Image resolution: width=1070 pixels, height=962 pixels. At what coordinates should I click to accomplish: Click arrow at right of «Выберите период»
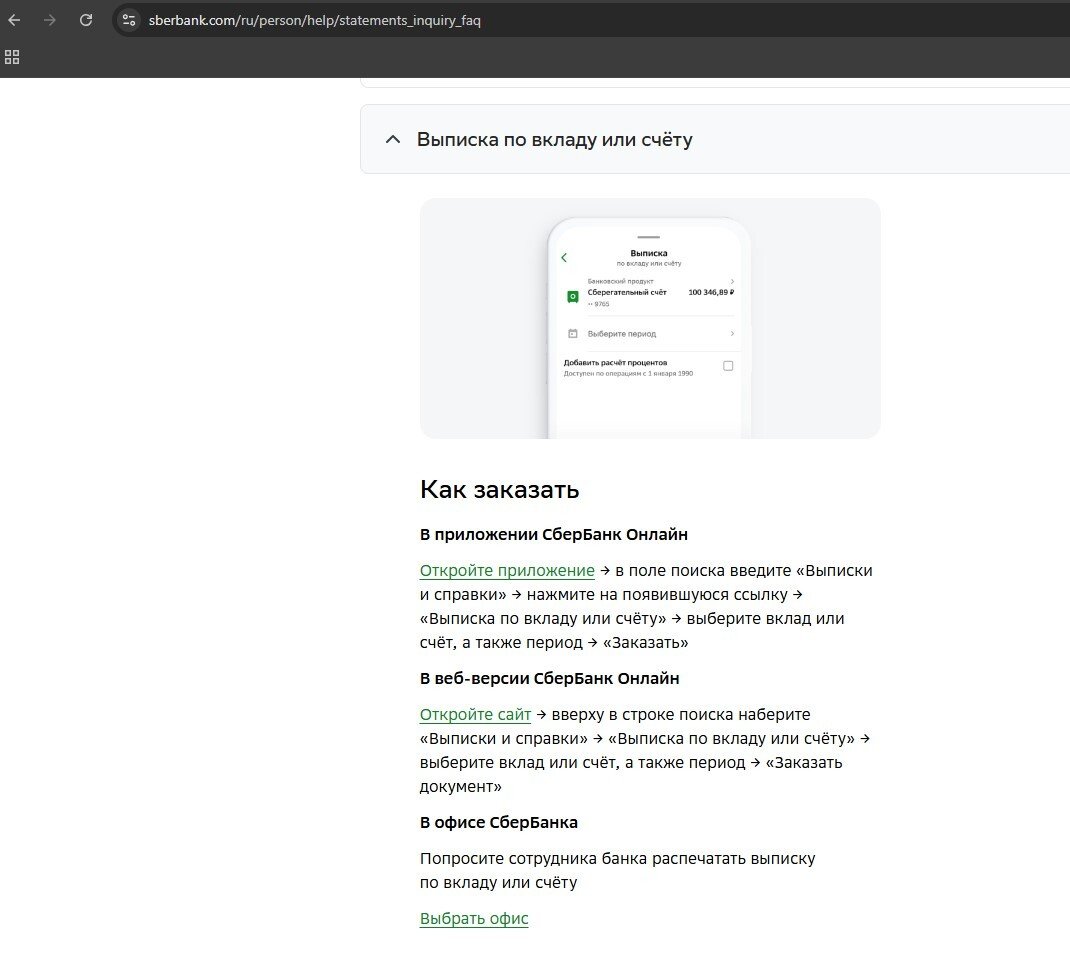pyautogui.click(x=732, y=333)
